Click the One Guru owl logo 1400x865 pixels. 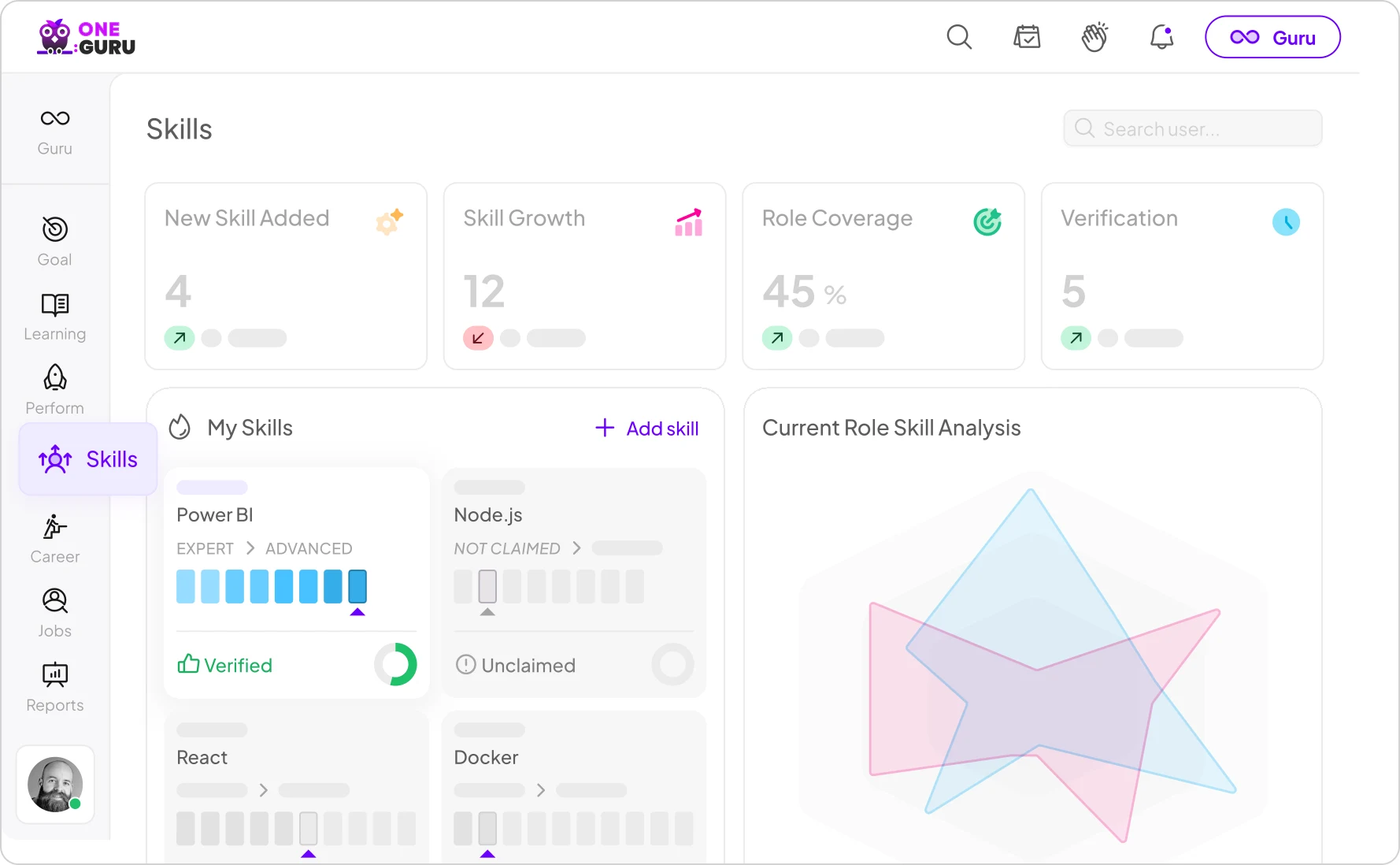pos(87,37)
